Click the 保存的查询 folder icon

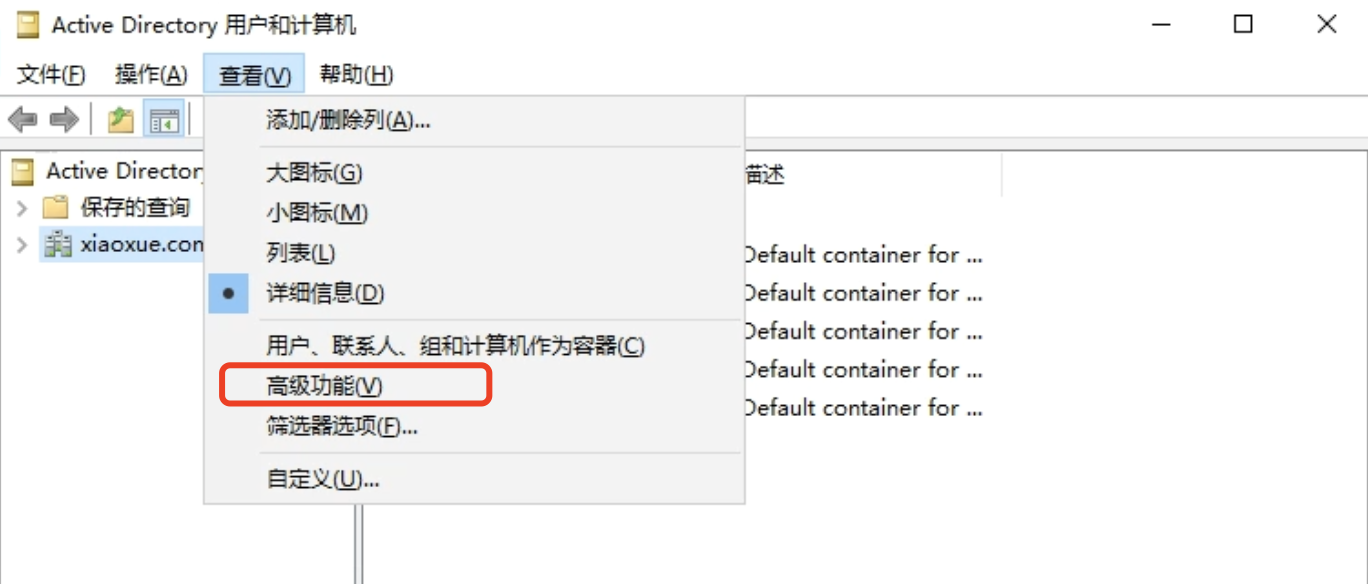(x=55, y=208)
